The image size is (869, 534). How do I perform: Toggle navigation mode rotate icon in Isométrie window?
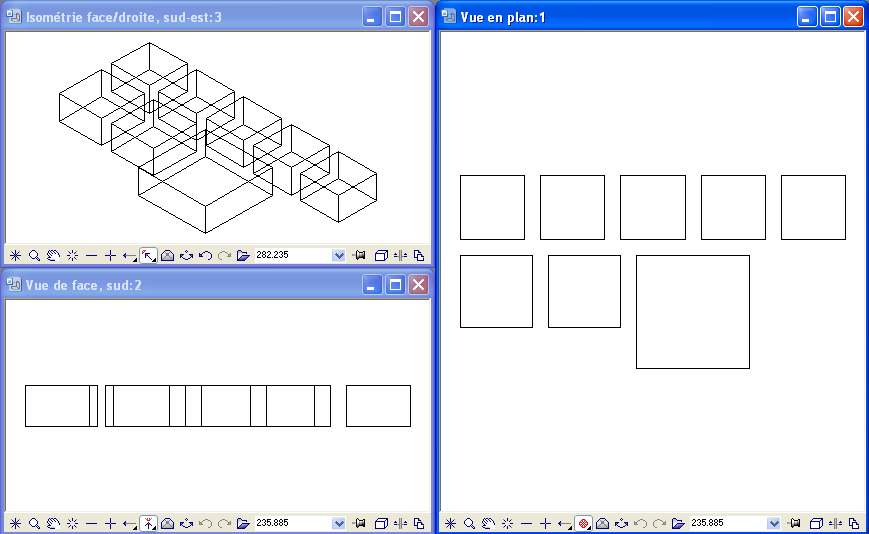point(186,255)
